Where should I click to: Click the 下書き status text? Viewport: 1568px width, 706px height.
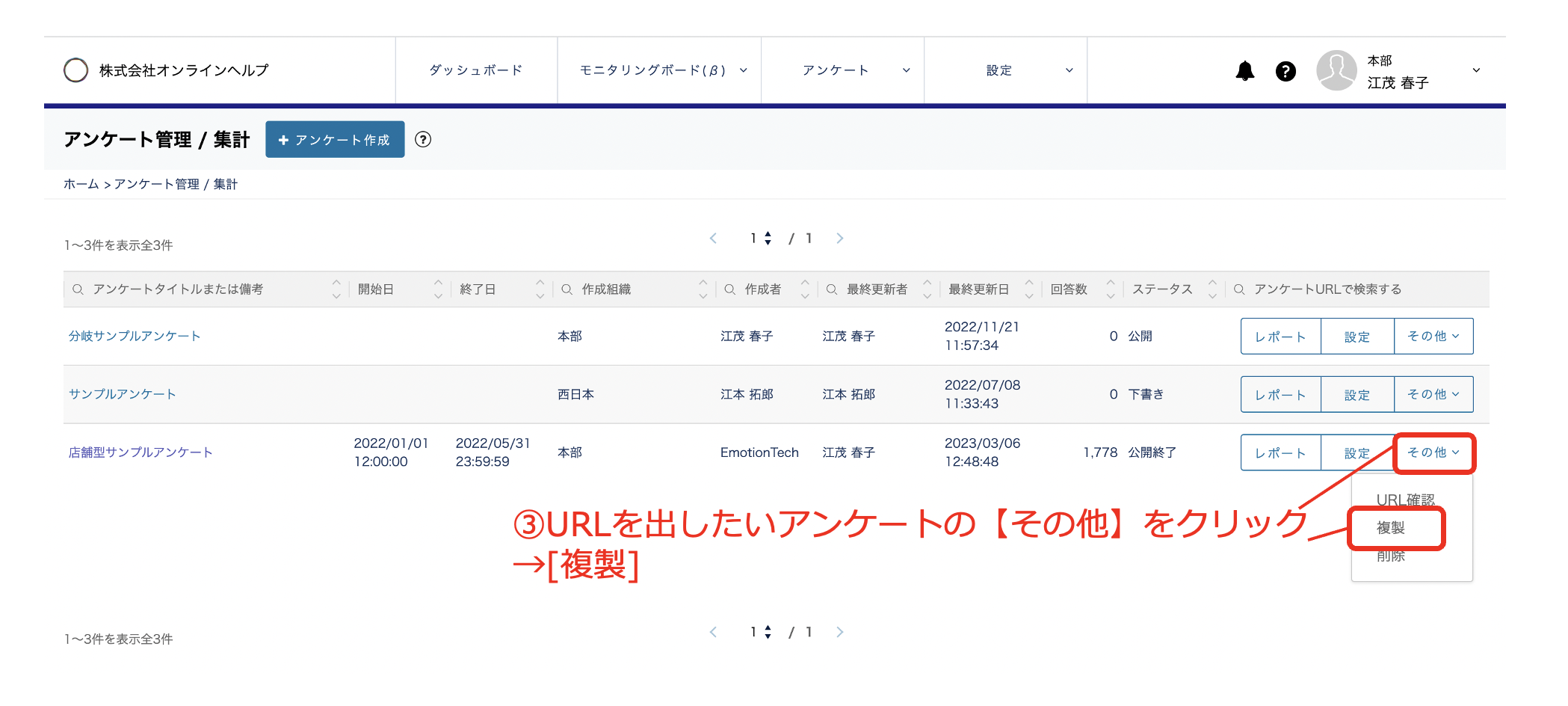1146,394
